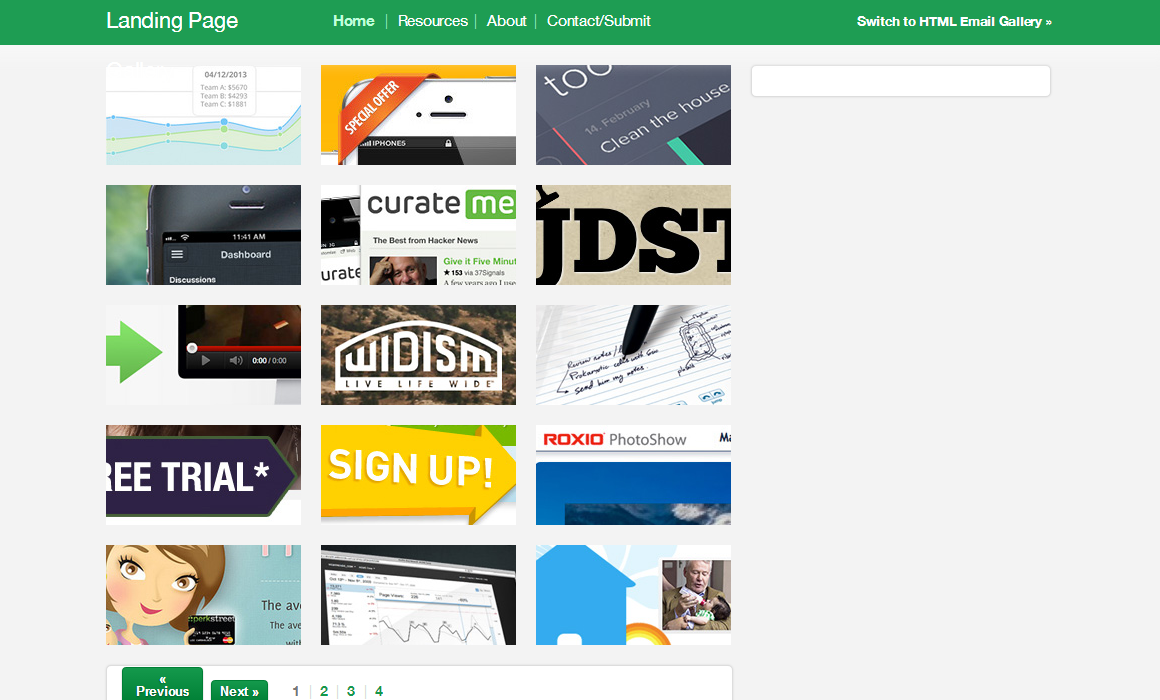Screen dimensions: 1160x700
Task: Open the curate me thumbnail
Action: pyautogui.click(x=418, y=235)
